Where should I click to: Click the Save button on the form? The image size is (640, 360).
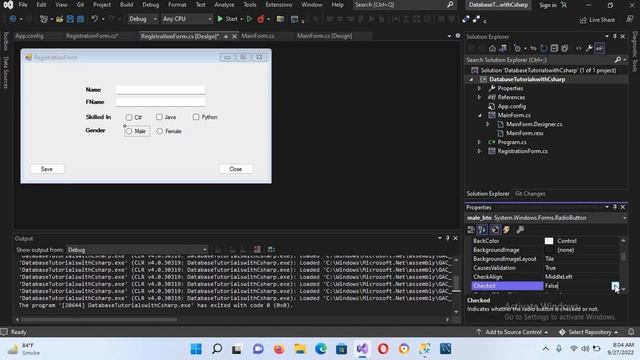tap(47, 169)
